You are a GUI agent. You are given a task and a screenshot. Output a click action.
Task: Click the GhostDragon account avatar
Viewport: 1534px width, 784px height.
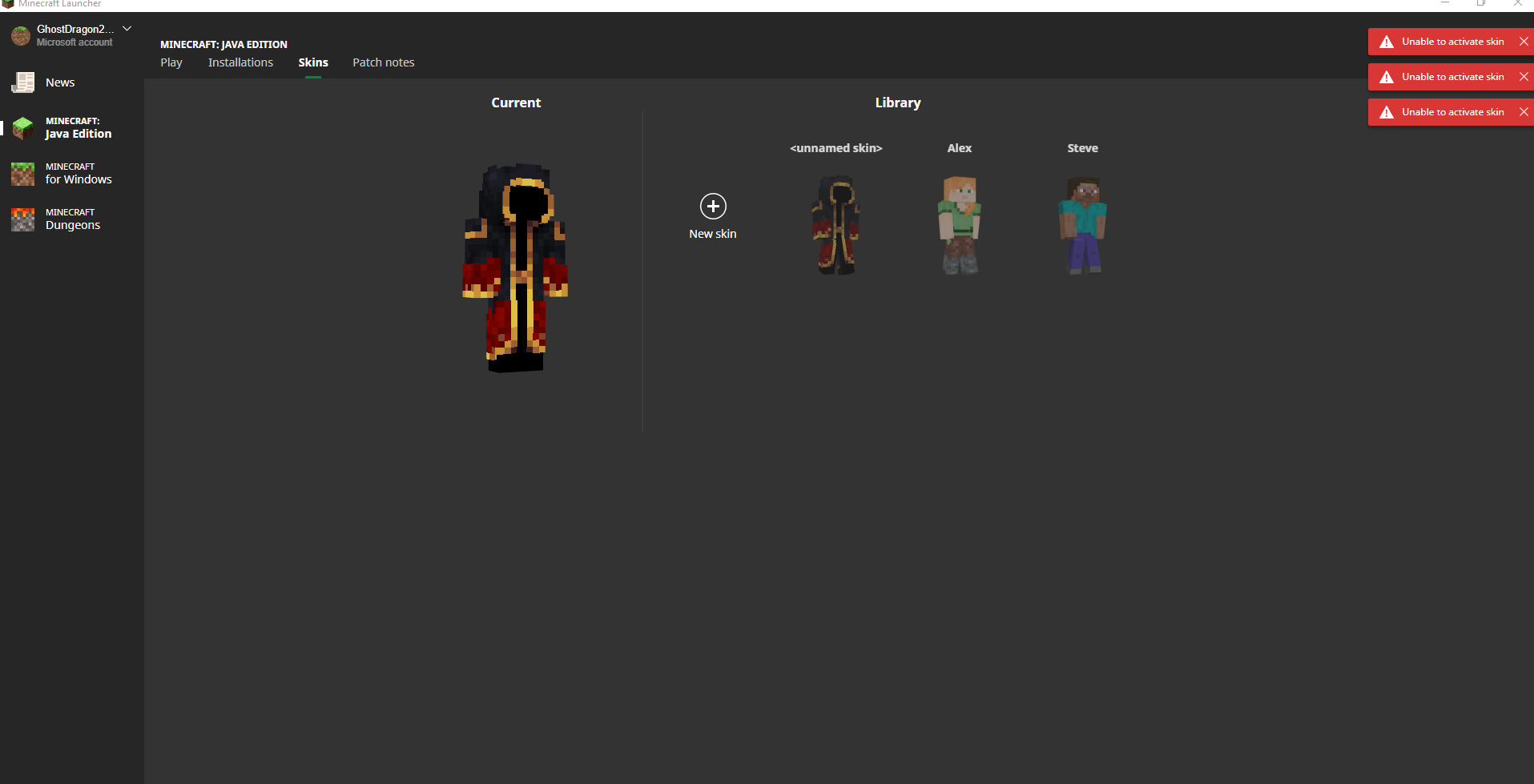(x=21, y=35)
